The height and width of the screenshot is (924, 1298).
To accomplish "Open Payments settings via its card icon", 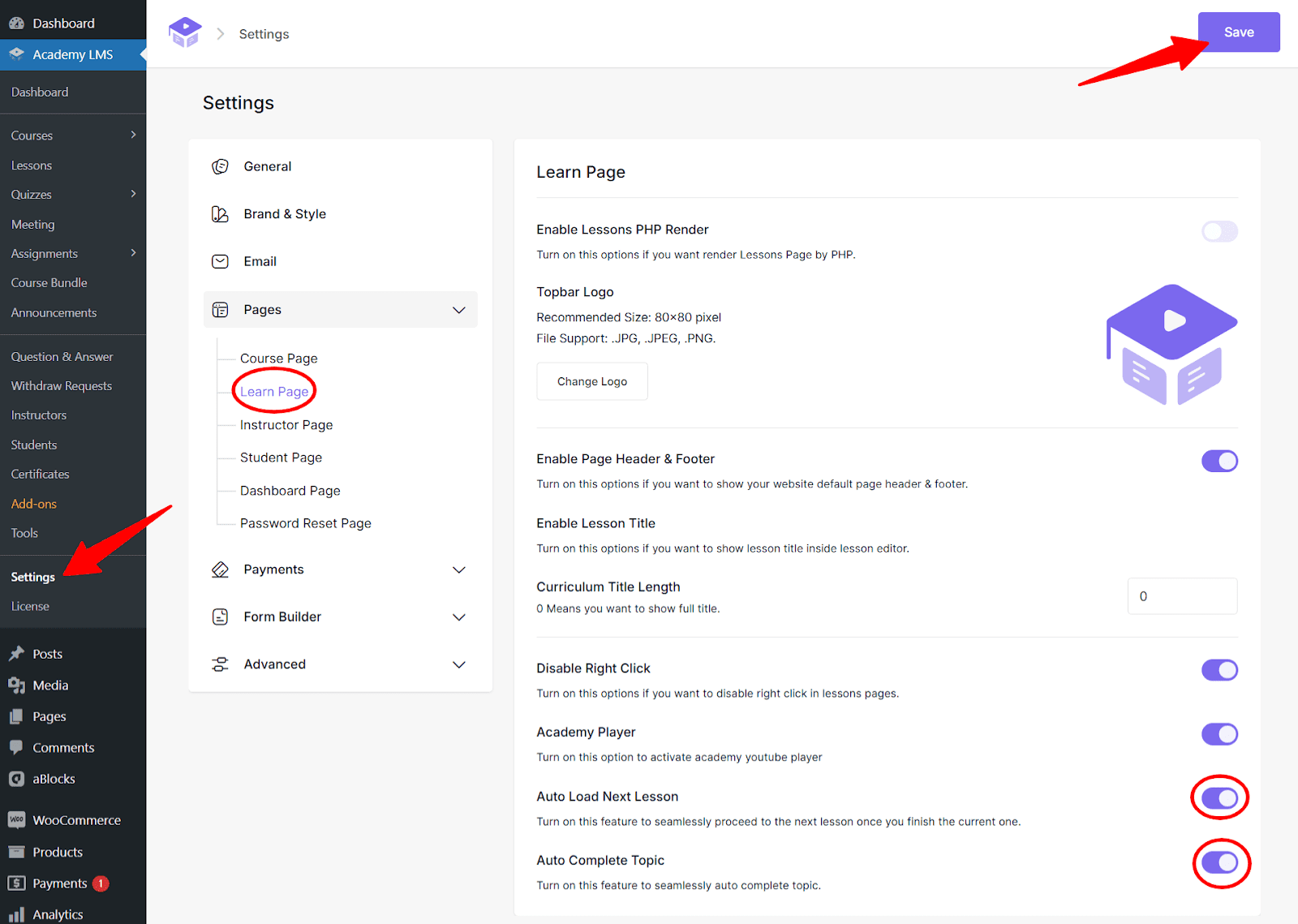I will (220, 569).
